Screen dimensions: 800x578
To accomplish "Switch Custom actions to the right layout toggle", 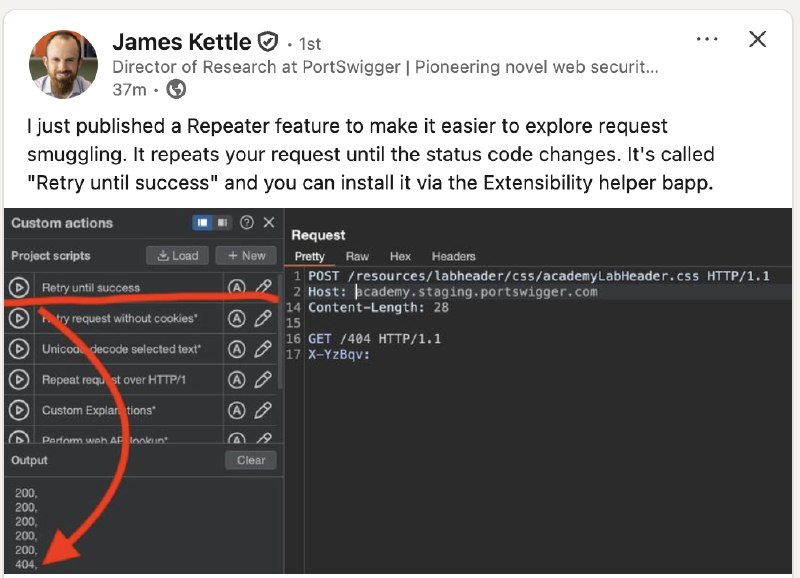I will click(x=223, y=223).
